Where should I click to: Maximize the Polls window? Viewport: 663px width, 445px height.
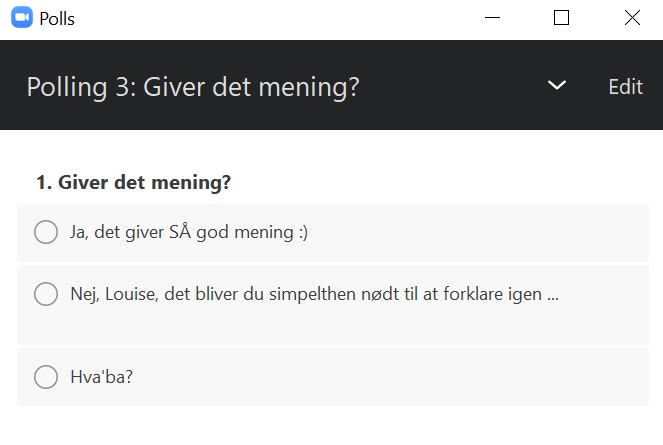(561, 18)
